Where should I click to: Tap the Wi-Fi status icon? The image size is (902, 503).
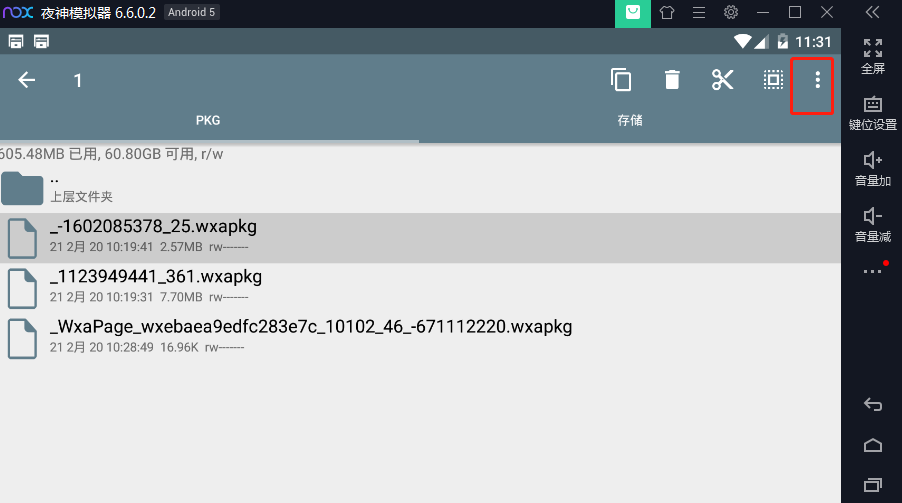pos(743,41)
